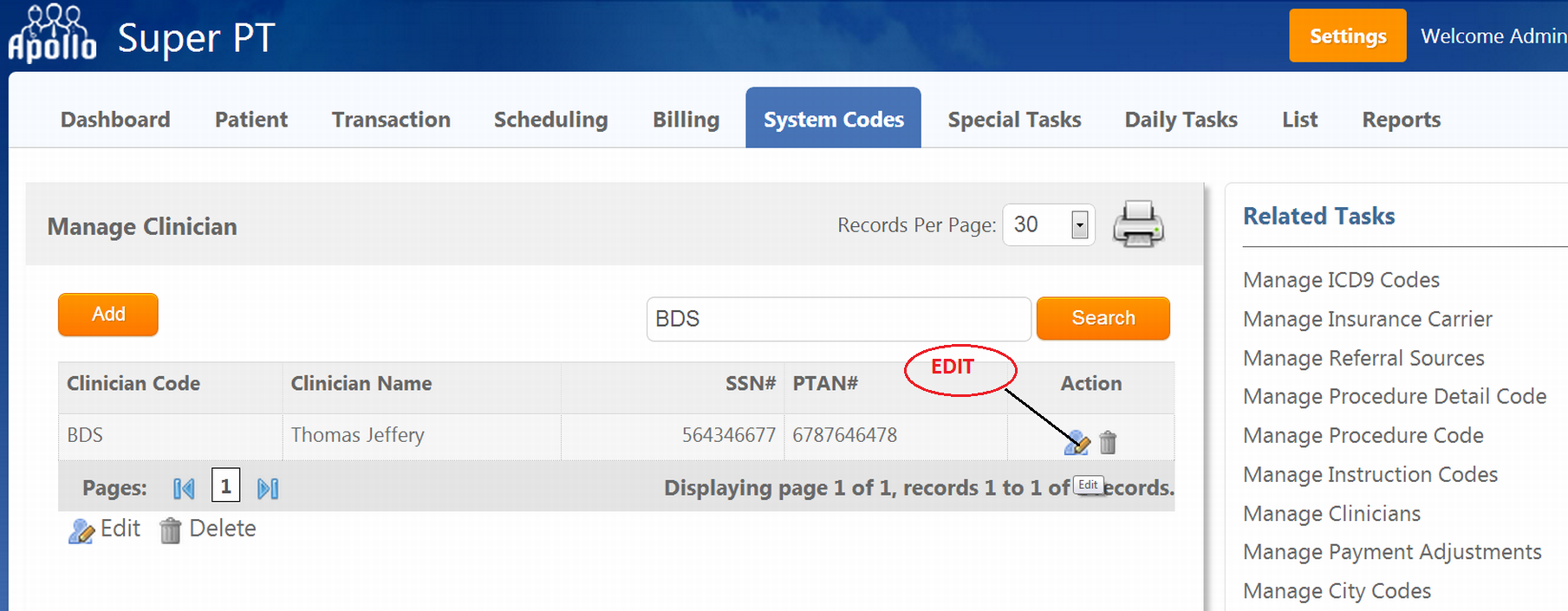1568x611 pixels.
Task: Click the clinician search input field
Action: 837,319
